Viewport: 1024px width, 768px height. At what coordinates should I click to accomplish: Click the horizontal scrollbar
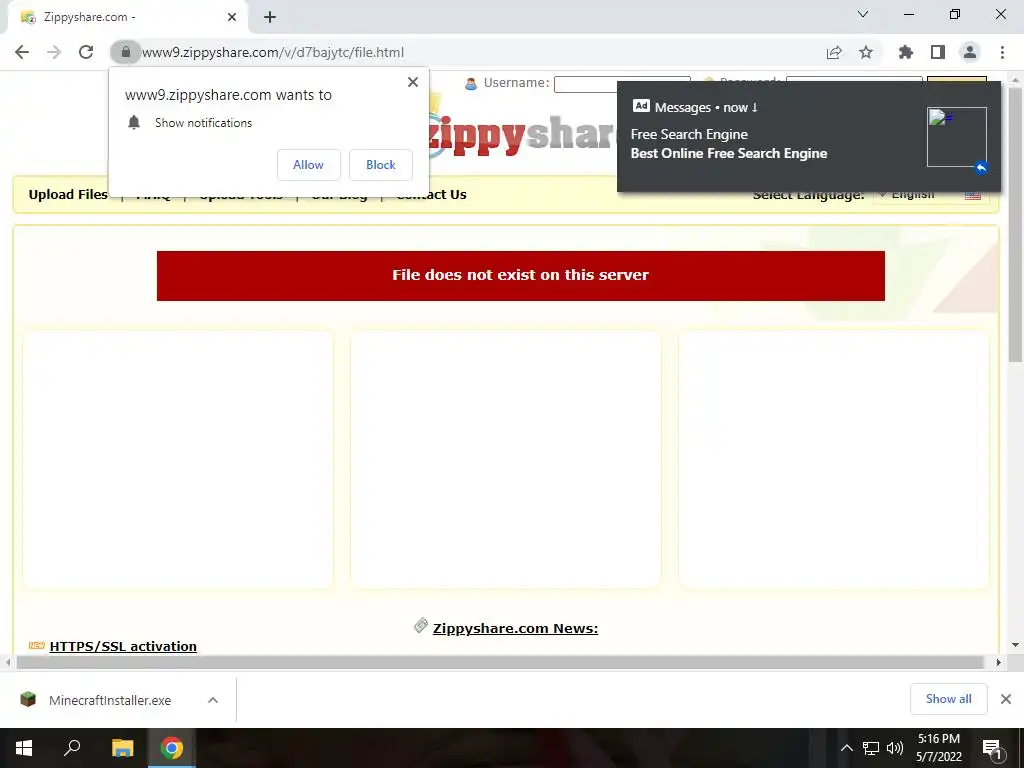[500, 662]
